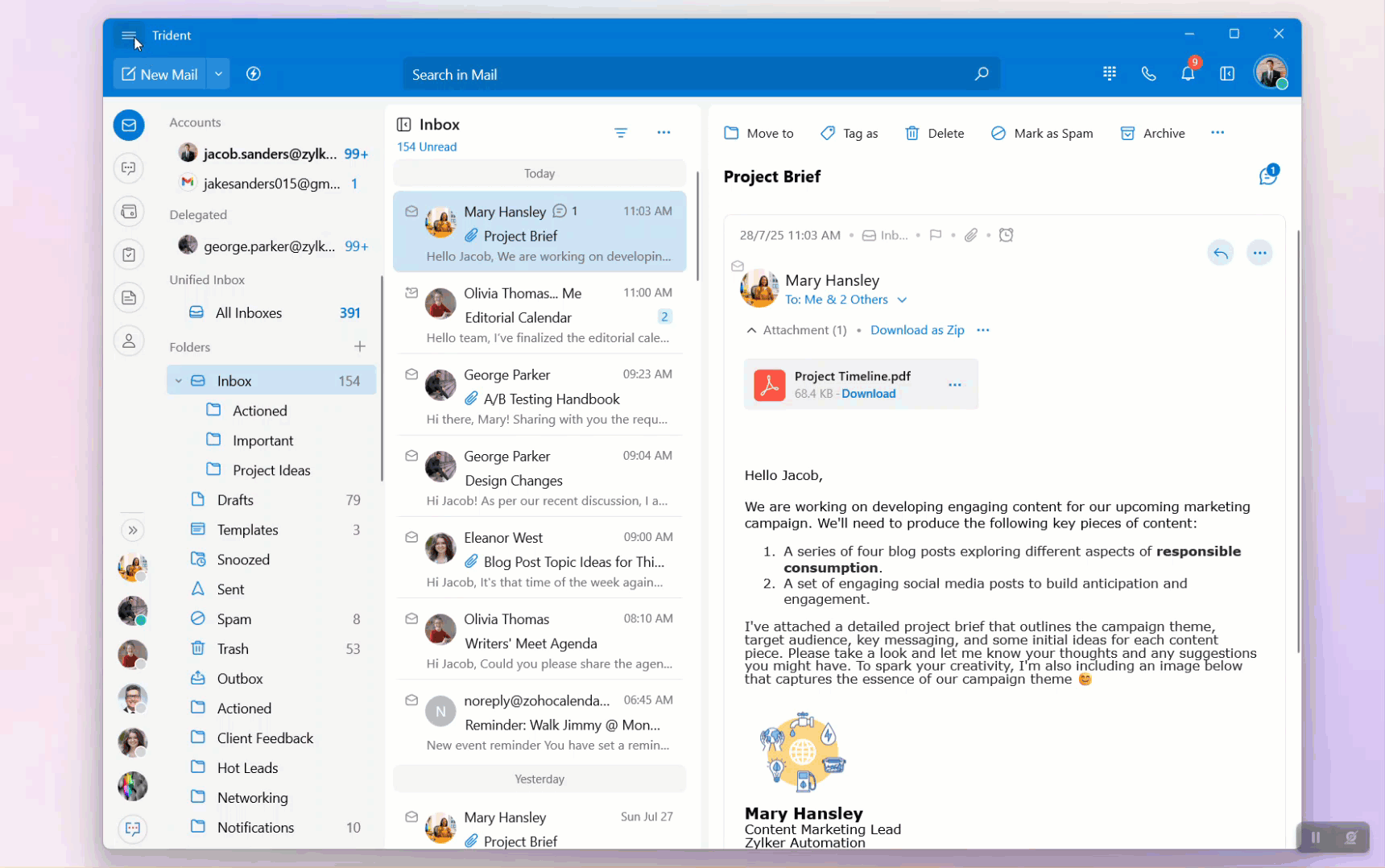The height and width of the screenshot is (868, 1385).
Task: Open the calendar module in sidebar
Action: pos(129,212)
